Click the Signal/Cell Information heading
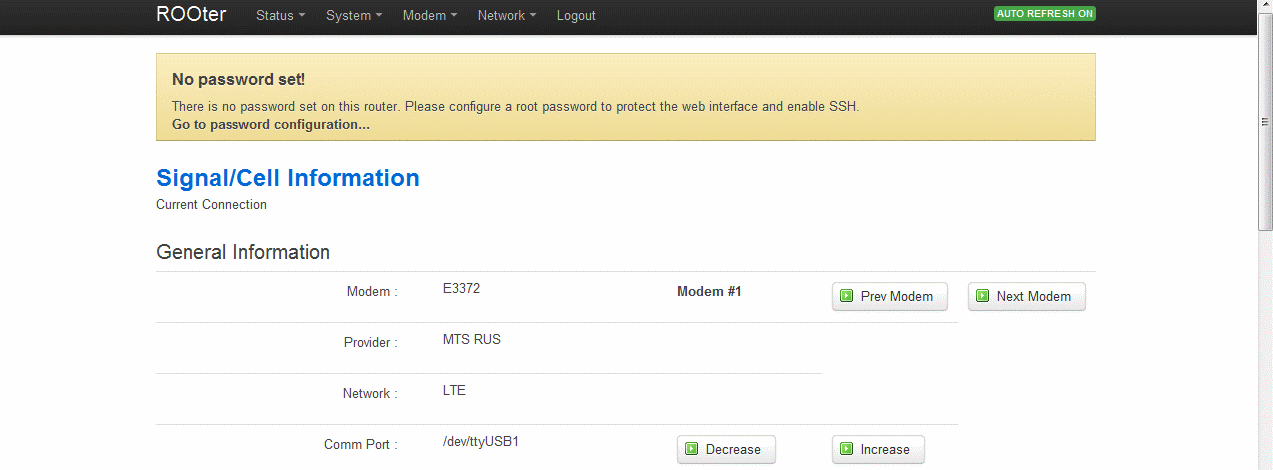The width and height of the screenshot is (1273, 470). click(x=288, y=178)
